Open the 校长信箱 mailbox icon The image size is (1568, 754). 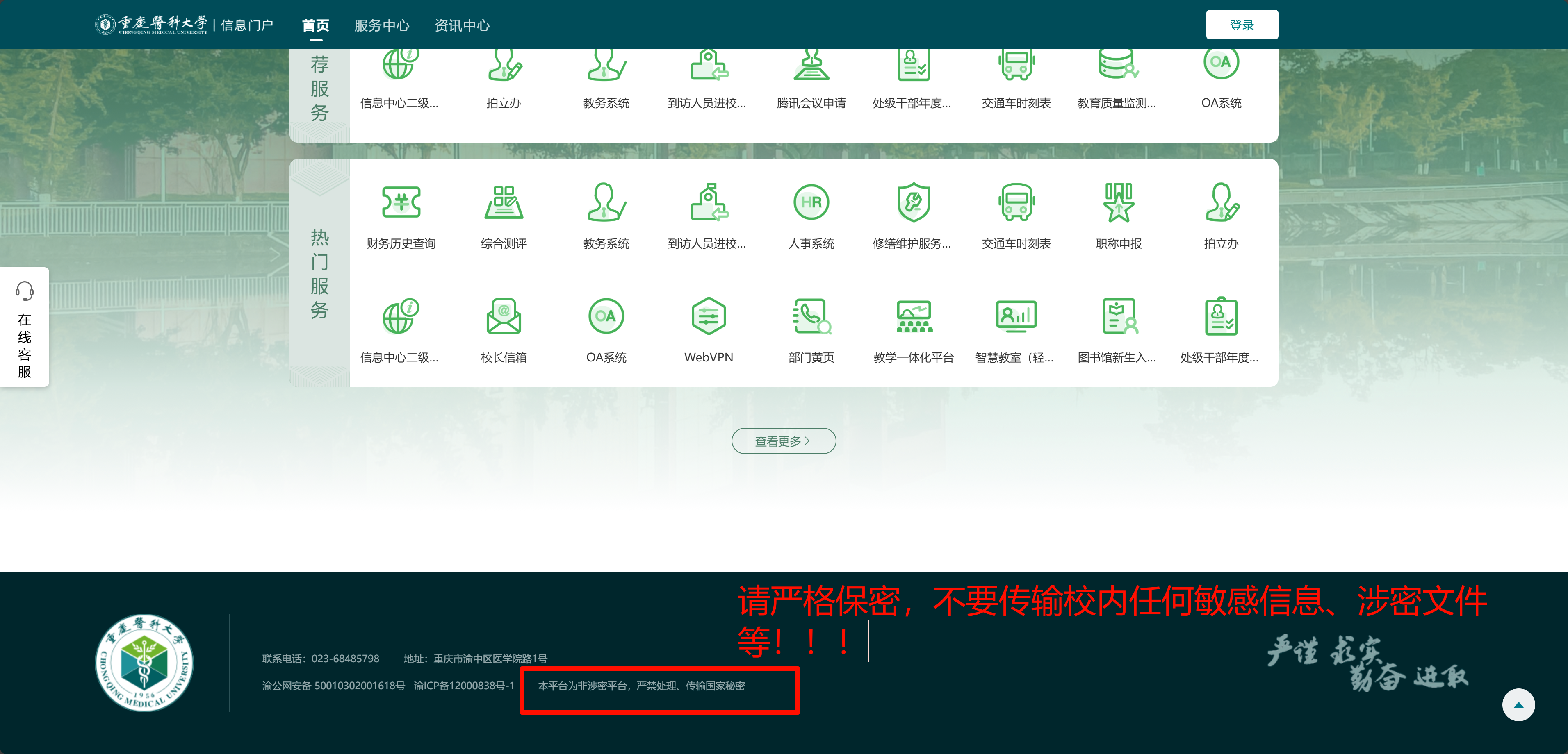coord(504,316)
